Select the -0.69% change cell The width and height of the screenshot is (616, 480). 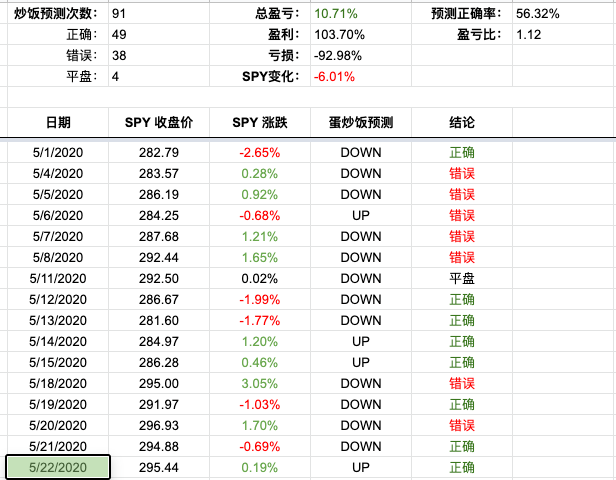tap(260, 446)
